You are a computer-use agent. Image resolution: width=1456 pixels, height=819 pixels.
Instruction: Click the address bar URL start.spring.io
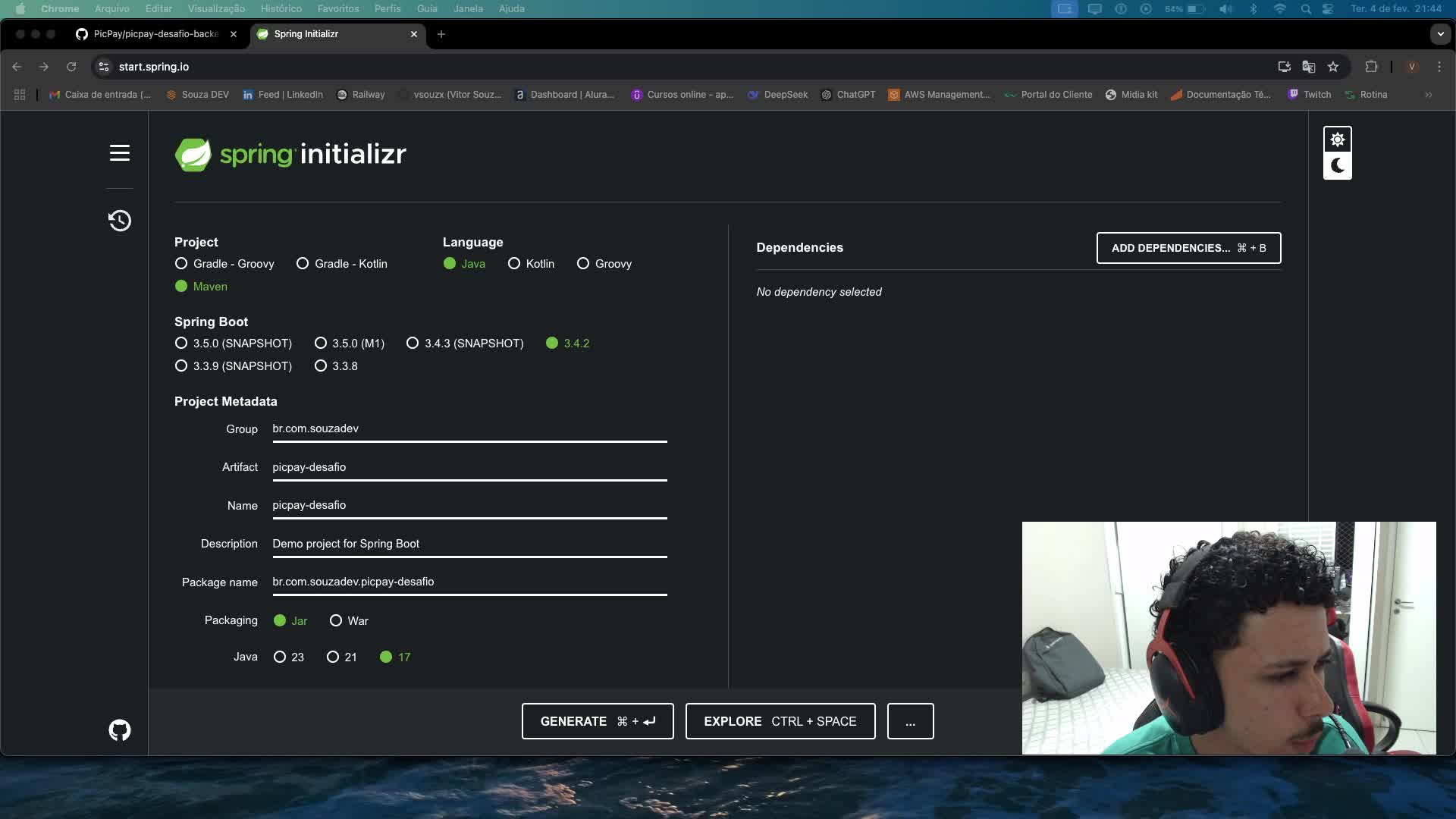point(154,67)
